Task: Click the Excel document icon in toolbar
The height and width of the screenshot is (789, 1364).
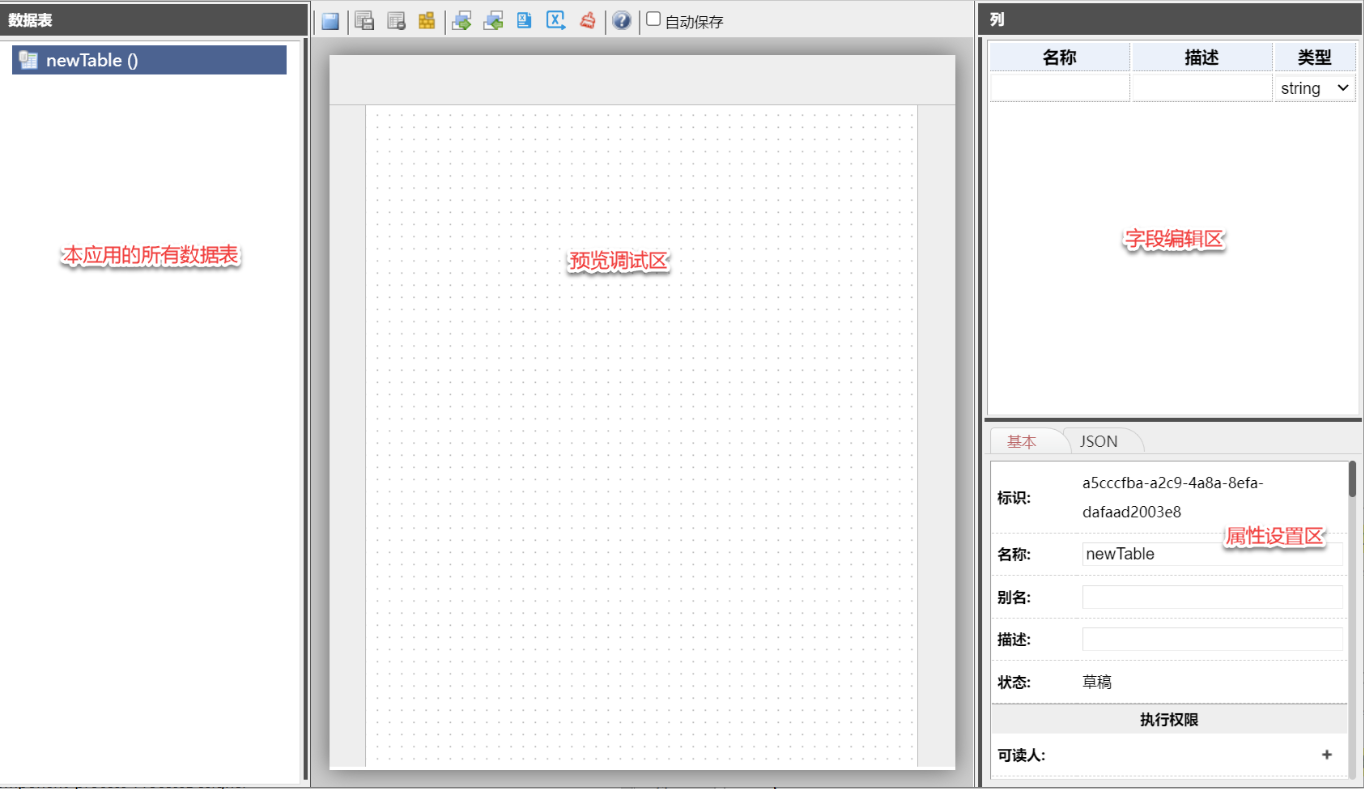Action: click(524, 21)
